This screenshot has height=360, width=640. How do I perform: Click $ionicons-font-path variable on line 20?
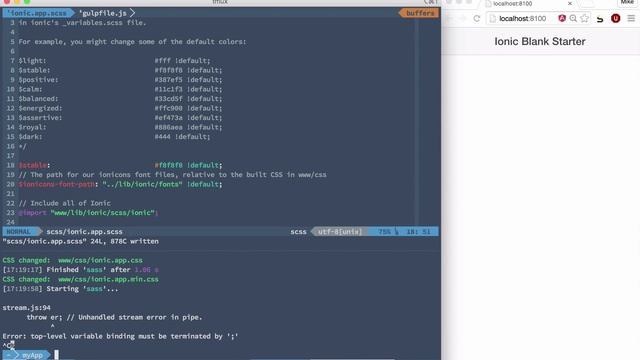[57, 184]
